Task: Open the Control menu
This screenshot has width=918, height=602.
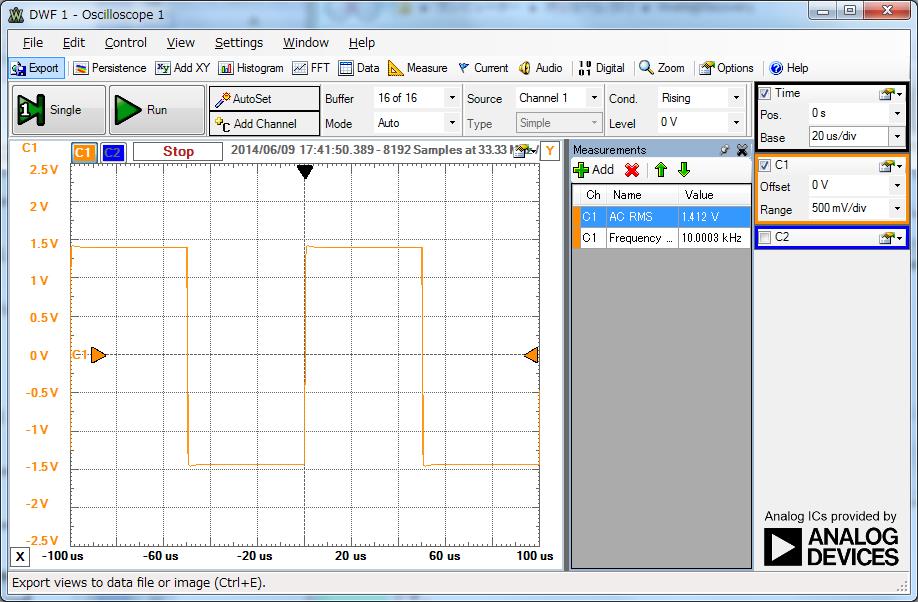Action: [x=126, y=43]
